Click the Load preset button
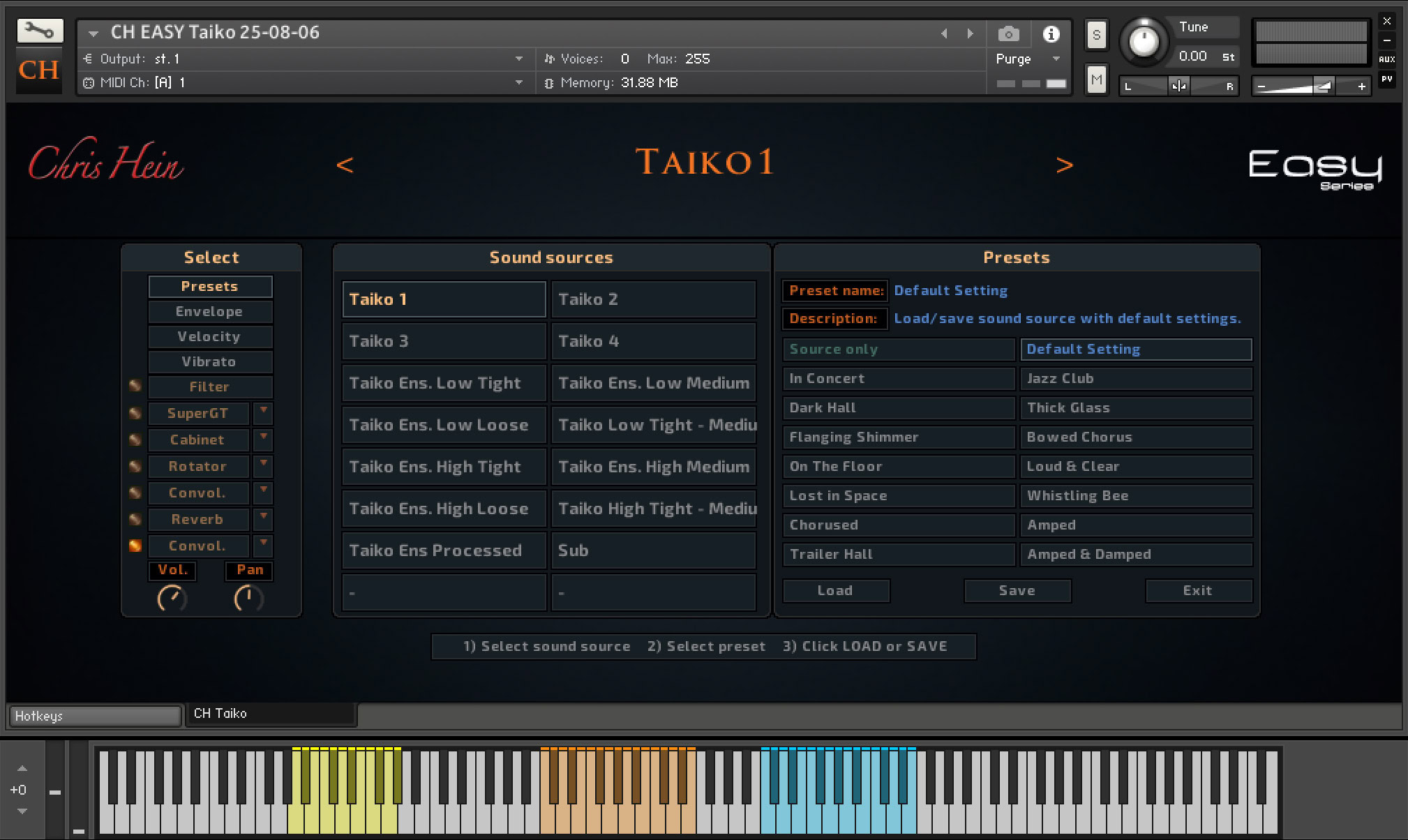 (836, 590)
